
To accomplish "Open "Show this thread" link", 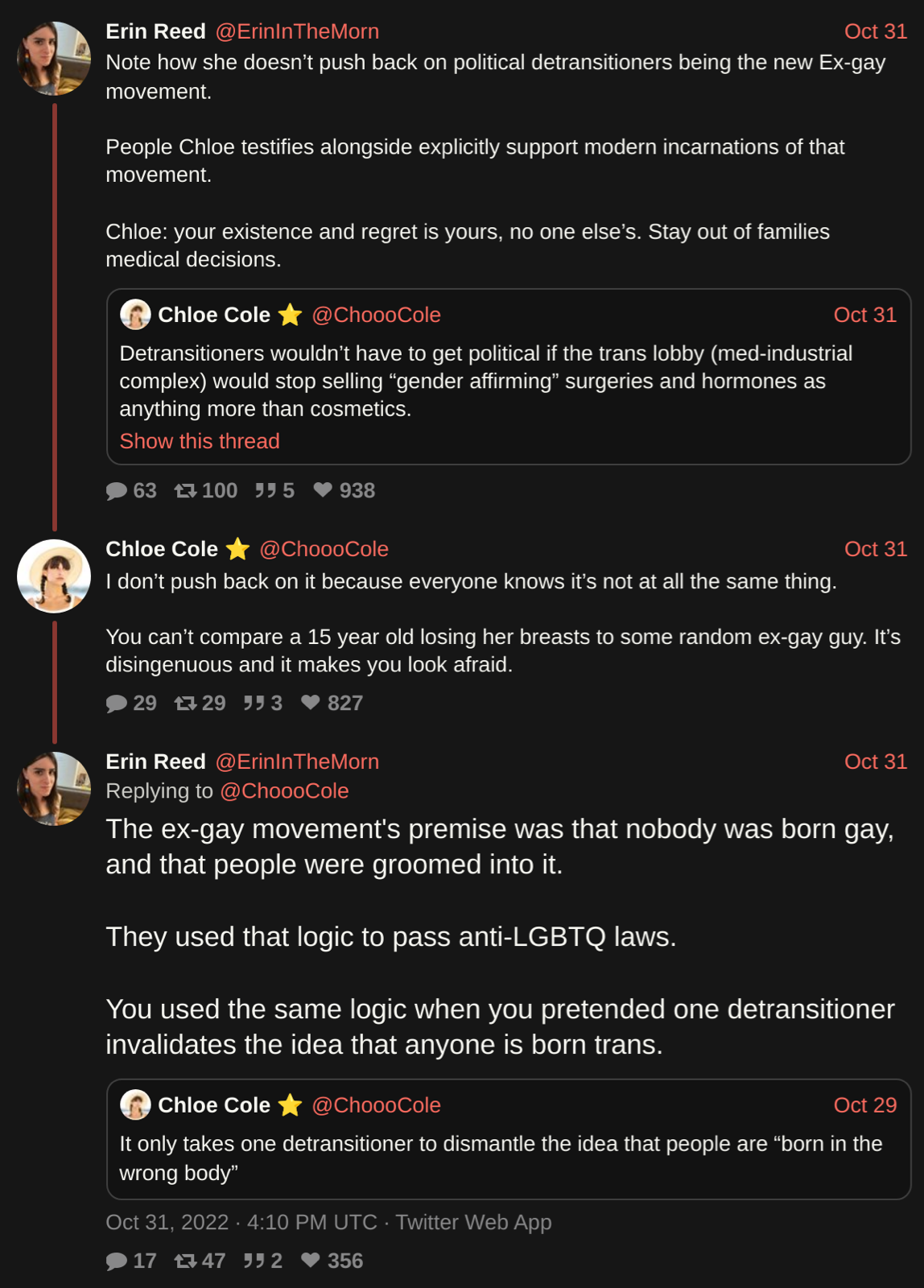I will coord(200,441).
